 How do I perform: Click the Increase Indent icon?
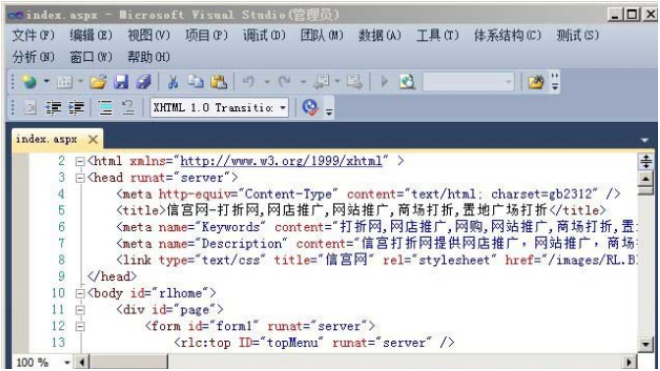(76, 108)
